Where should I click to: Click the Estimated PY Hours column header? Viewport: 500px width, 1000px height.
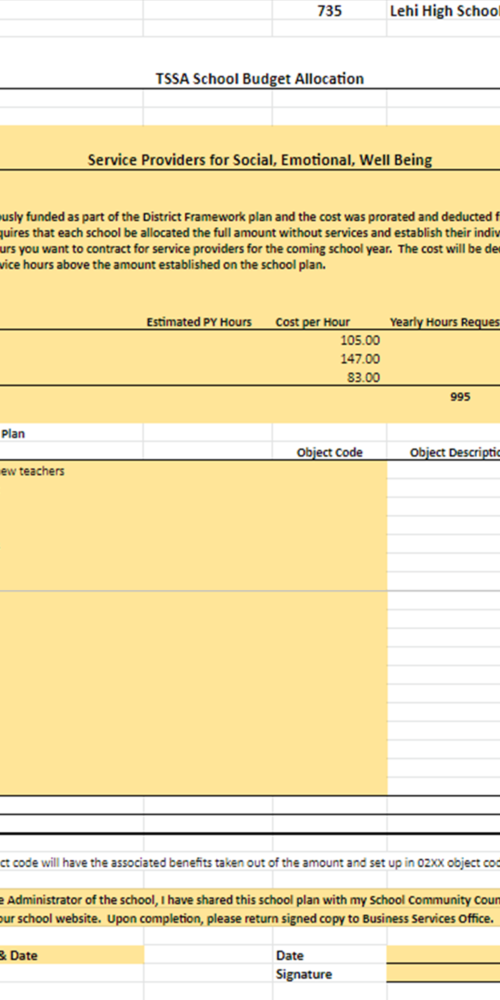click(x=199, y=322)
